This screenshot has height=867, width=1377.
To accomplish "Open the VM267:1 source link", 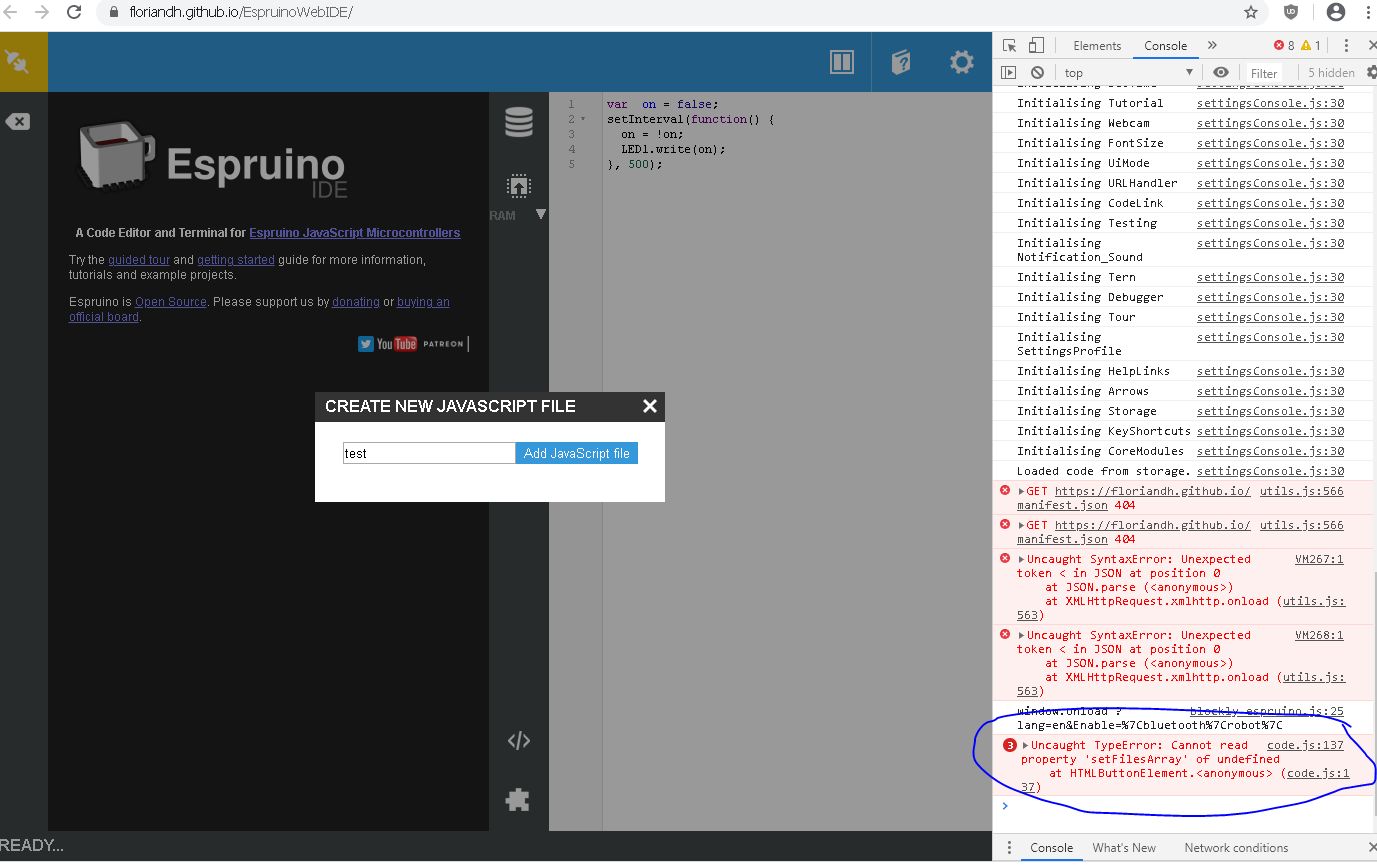I will pos(1319,559).
